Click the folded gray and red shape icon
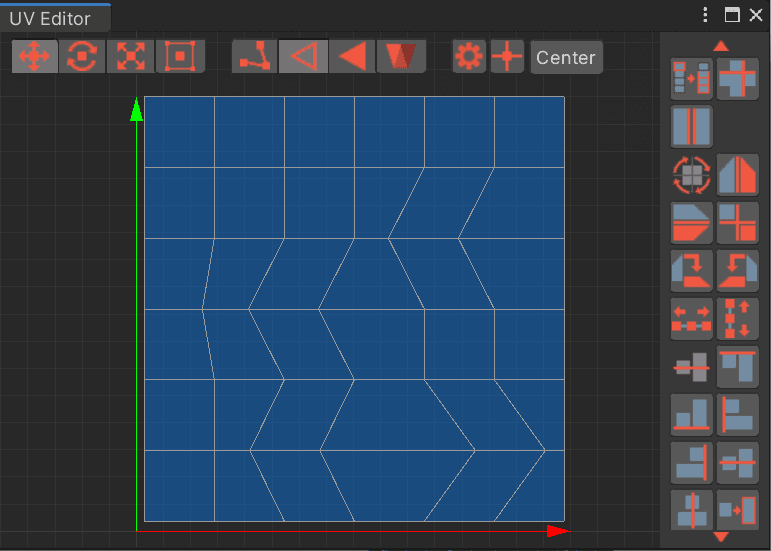771x551 pixels. [x=737, y=174]
